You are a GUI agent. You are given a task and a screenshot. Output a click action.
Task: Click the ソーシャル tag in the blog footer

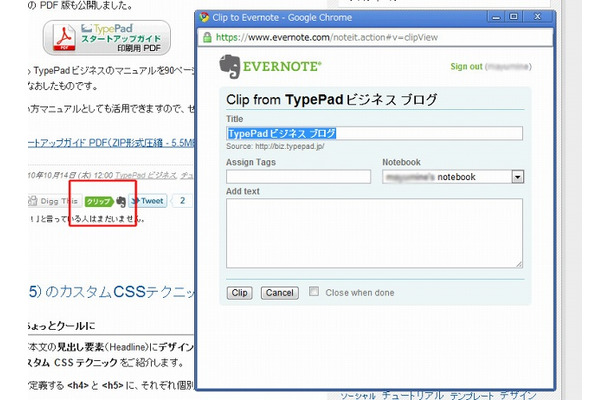tap(358, 396)
